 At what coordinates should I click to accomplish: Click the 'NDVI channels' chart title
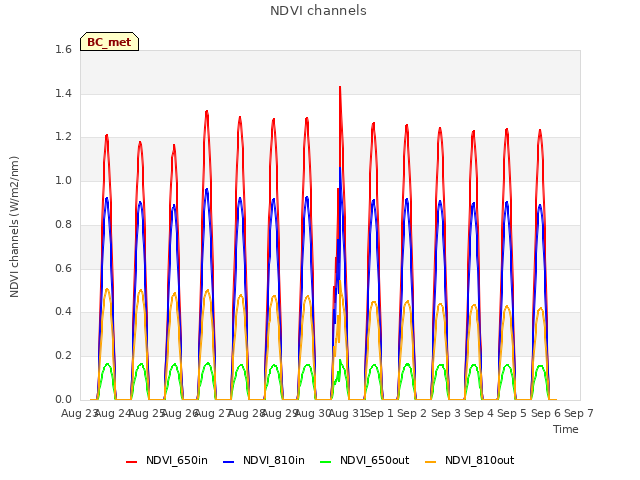(x=318, y=11)
